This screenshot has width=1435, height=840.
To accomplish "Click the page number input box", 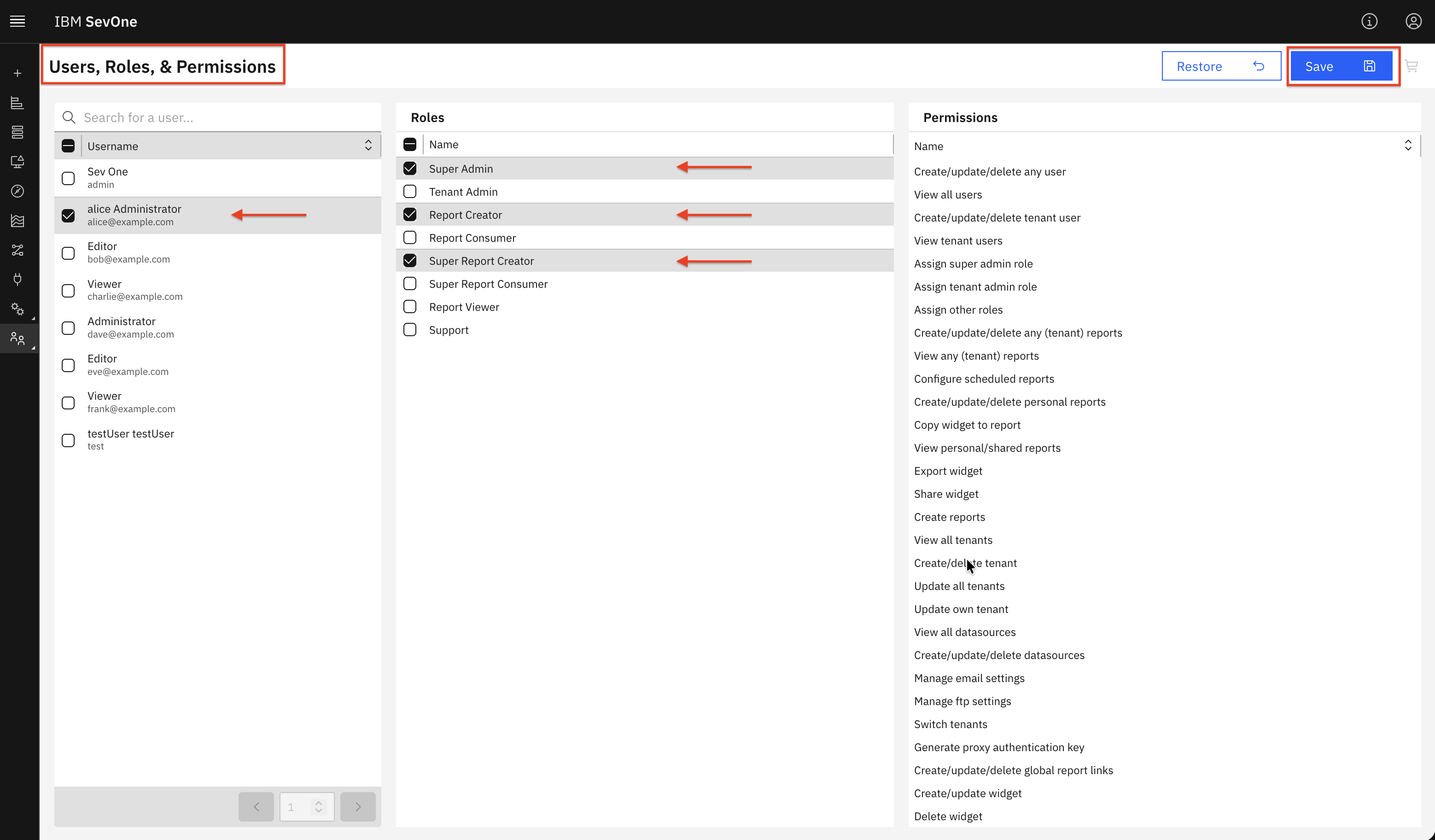I will pos(306,806).
